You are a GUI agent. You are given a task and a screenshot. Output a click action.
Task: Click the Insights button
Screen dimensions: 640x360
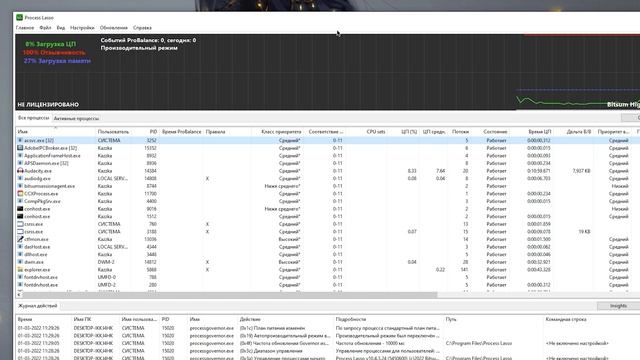click(618, 306)
